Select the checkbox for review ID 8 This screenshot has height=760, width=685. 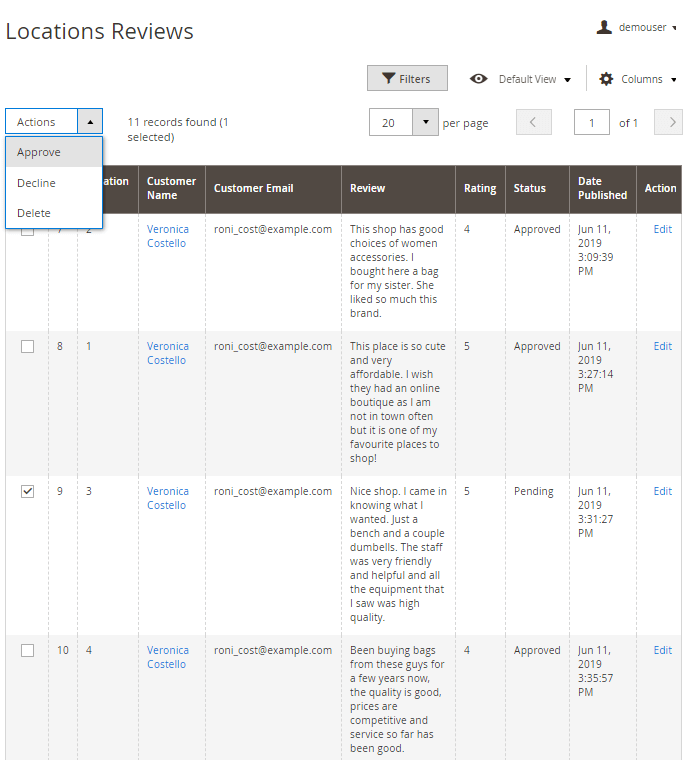click(28, 346)
